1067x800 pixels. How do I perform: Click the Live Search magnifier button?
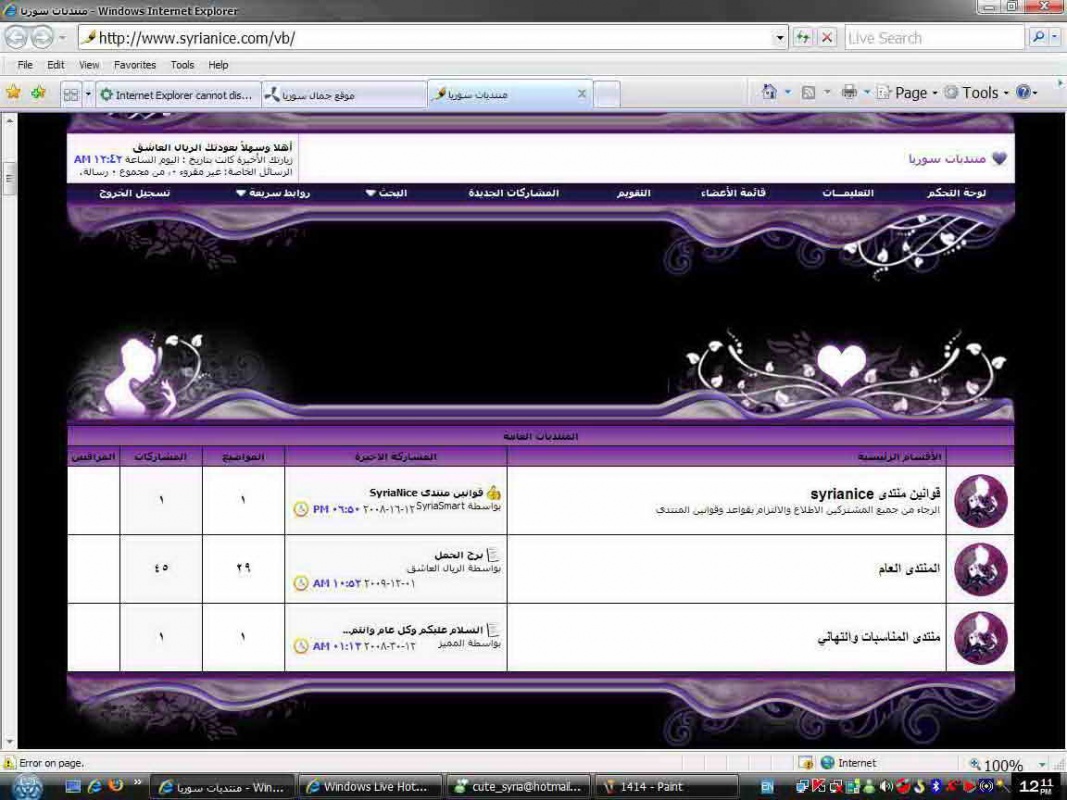pyautogui.click(x=1038, y=38)
